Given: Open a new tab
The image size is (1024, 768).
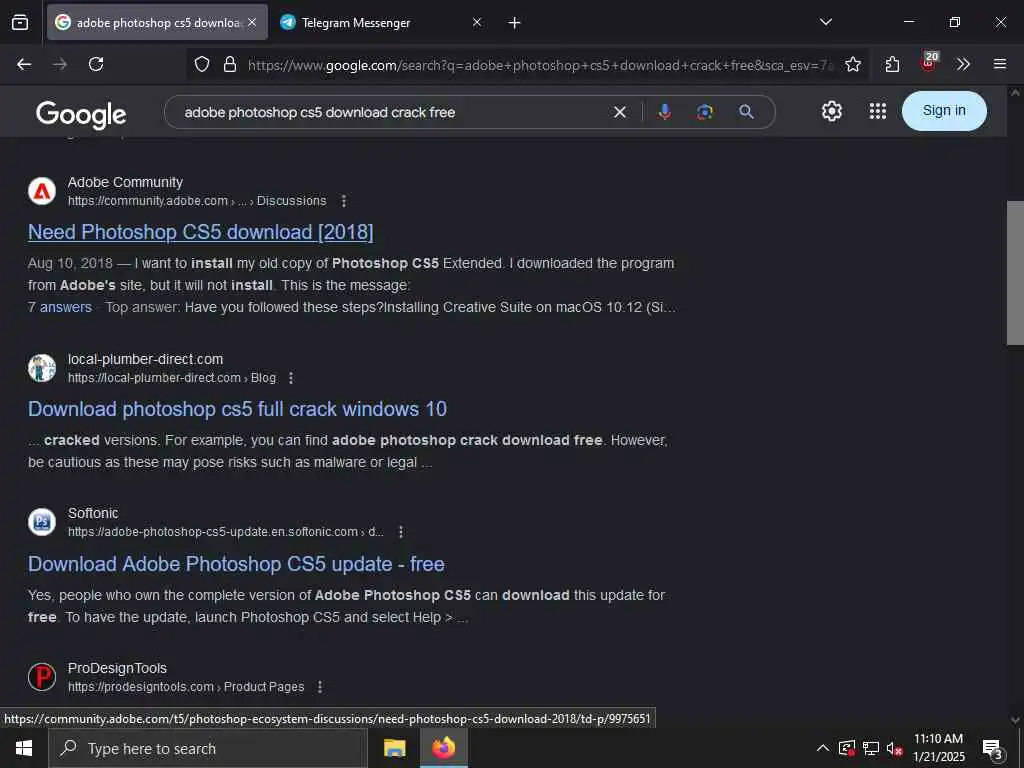Looking at the screenshot, I should [x=515, y=23].
